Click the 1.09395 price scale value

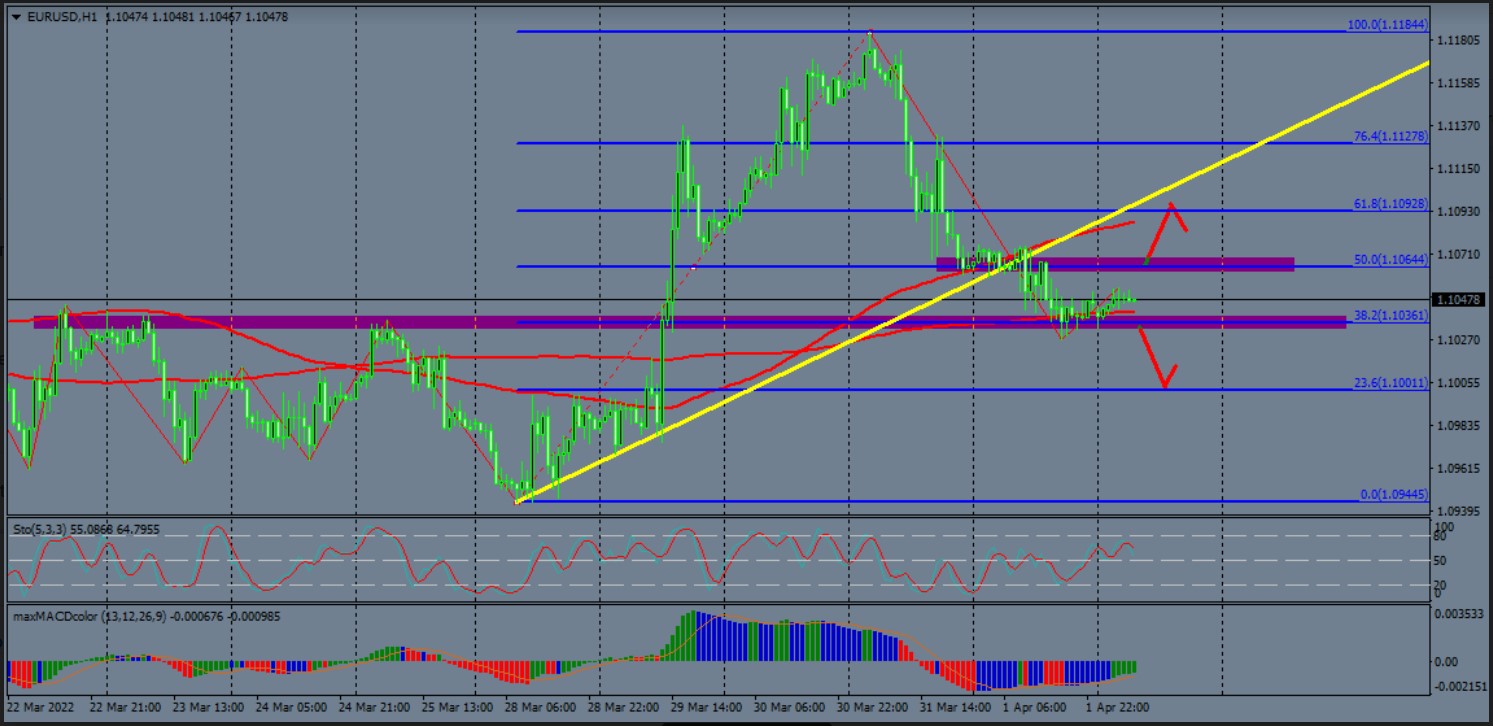pyautogui.click(x=1459, y=512)
